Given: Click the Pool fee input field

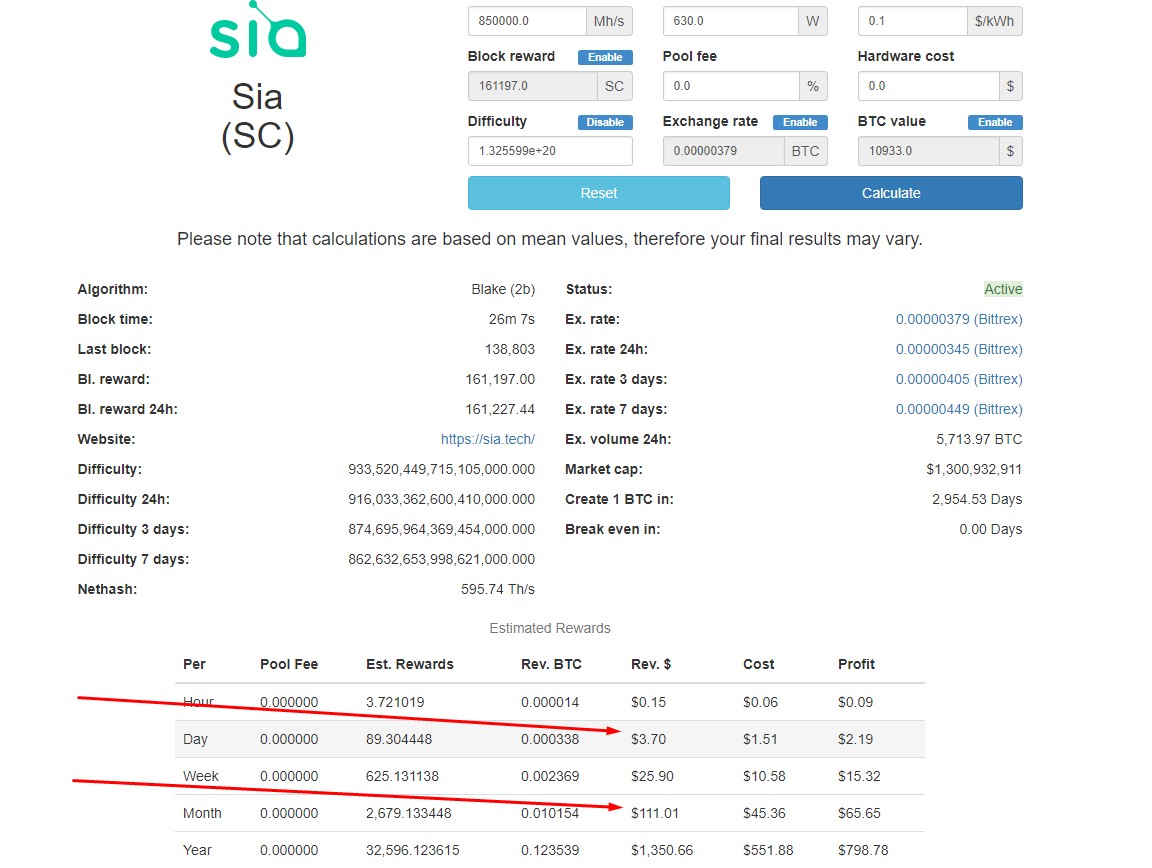Looking at the screenshot, I should click(731, 86).
